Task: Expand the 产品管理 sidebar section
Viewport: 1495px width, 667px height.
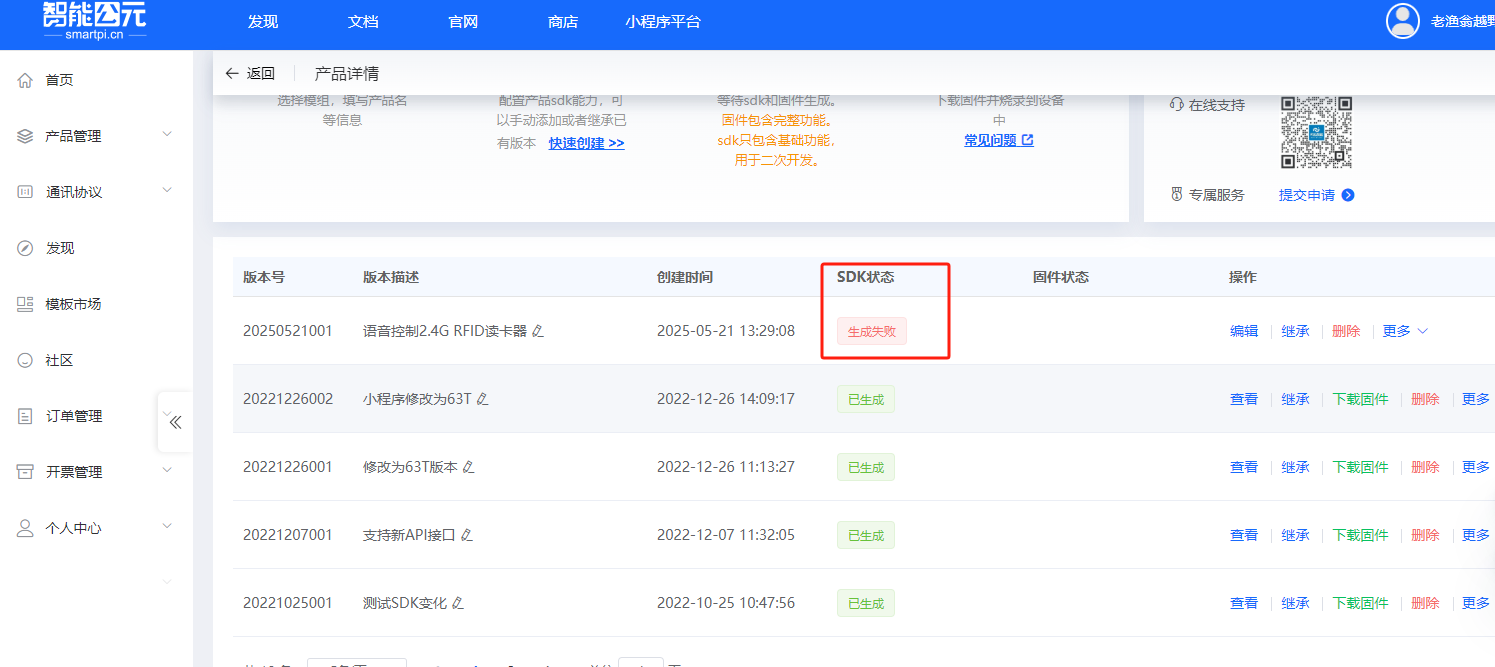Action: coord(166,133)
